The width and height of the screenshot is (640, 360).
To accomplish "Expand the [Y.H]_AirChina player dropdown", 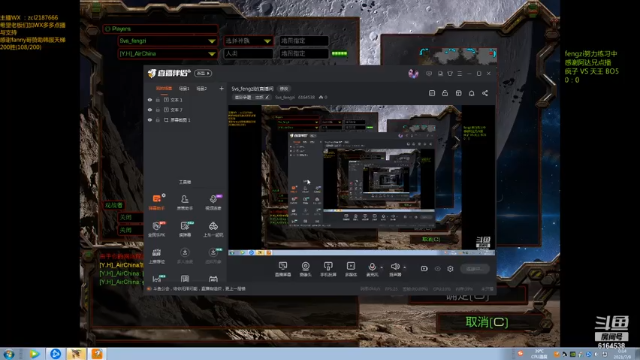I will (x=167, y=53).
